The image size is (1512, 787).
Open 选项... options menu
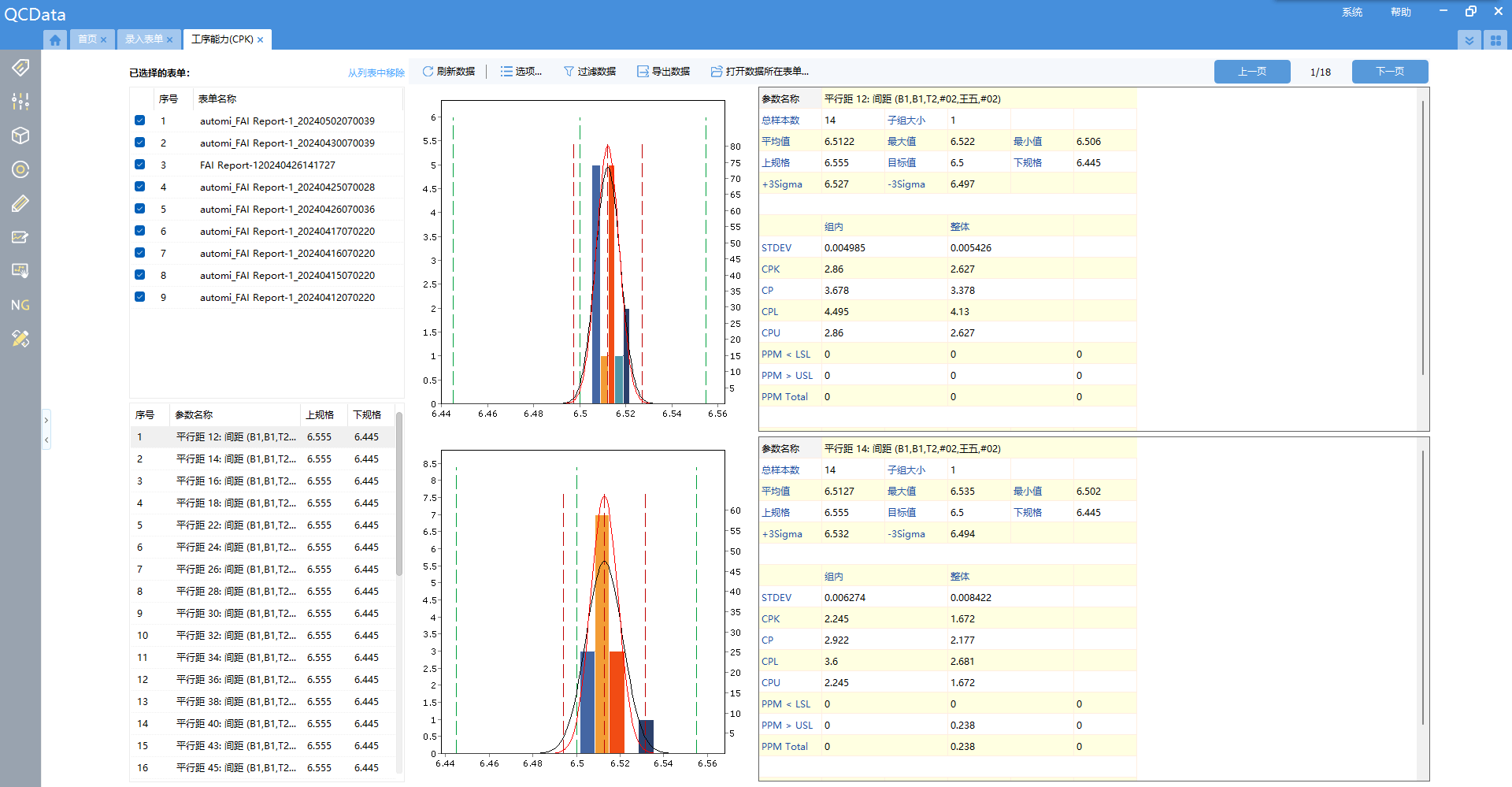[521, 72]
